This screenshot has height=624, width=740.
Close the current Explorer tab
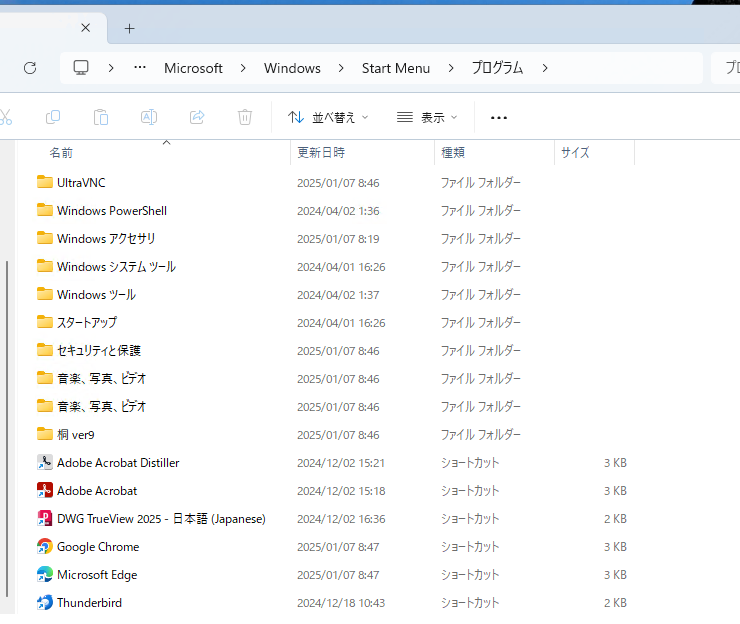tap(85, 28)
